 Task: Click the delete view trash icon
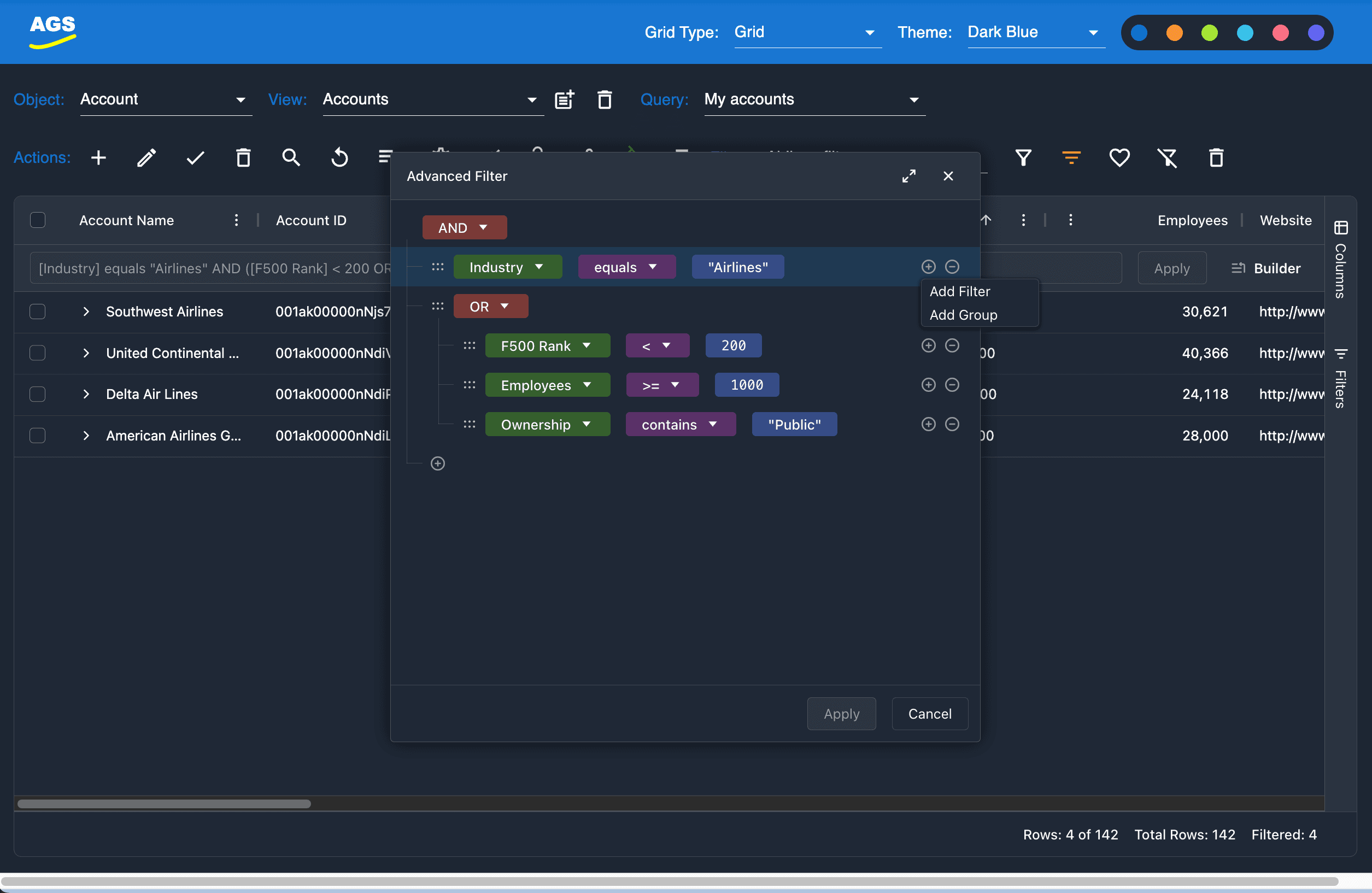[604, 99]
